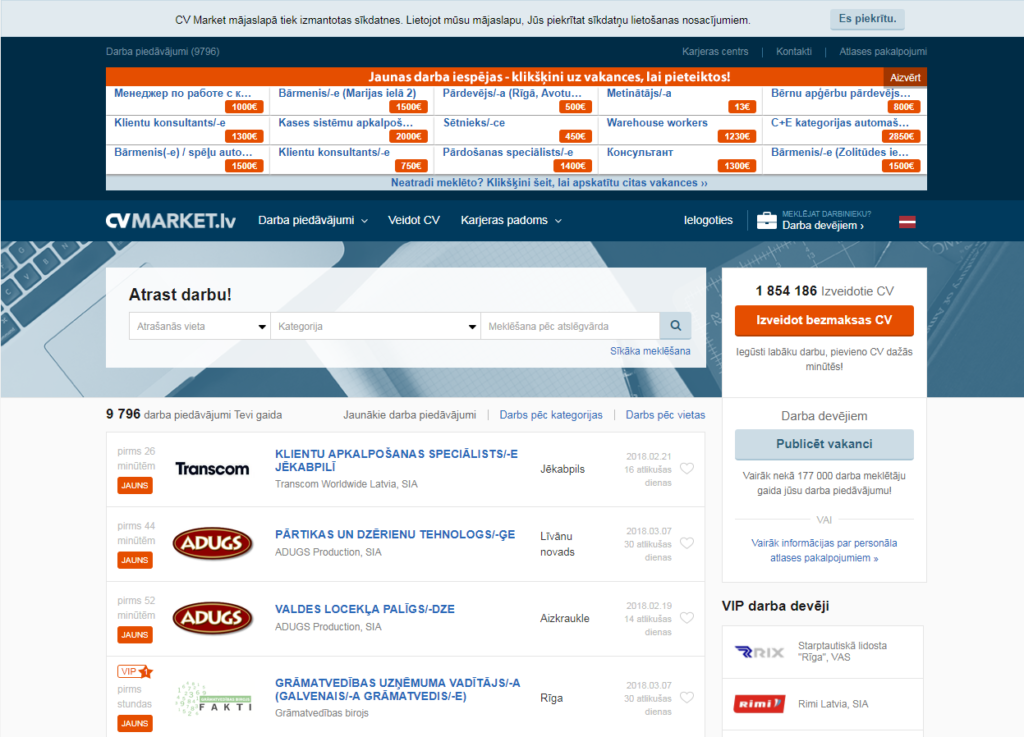Viewport: 1024px width, 737px height.
Task: Open Sētnieks/-ce banner vacancy
Action: (474, 123)
